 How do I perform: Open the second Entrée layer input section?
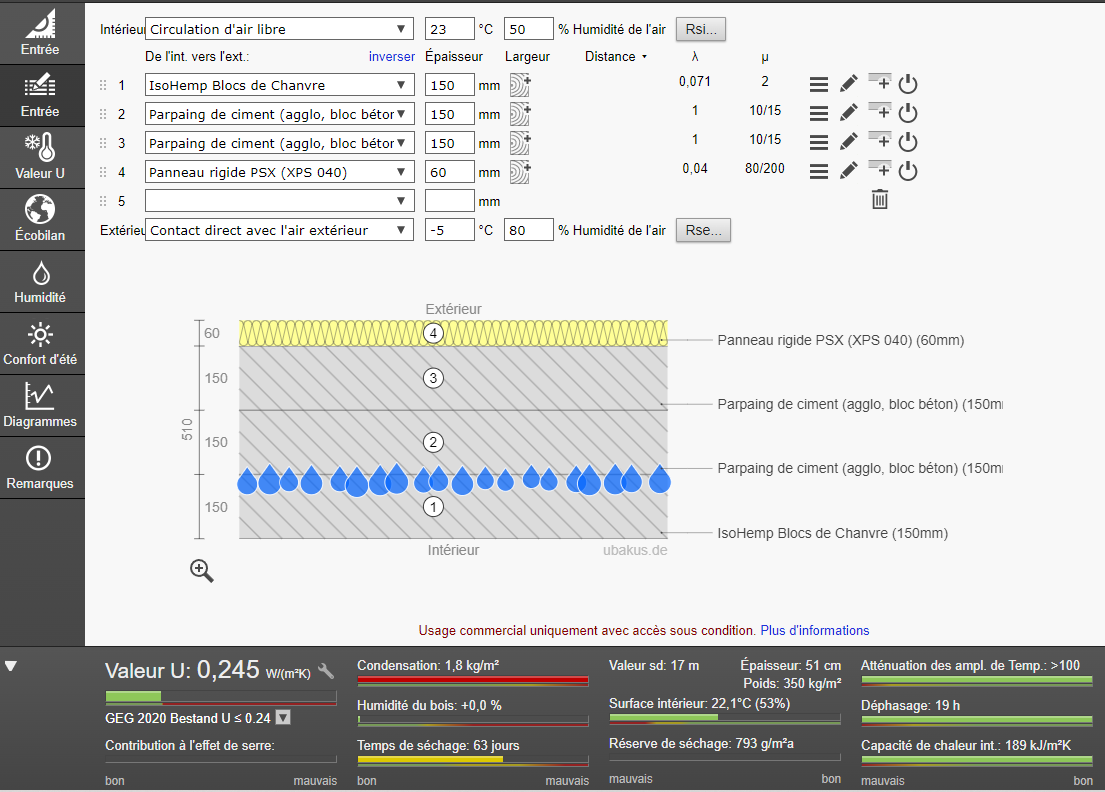(x=40, y=95)
